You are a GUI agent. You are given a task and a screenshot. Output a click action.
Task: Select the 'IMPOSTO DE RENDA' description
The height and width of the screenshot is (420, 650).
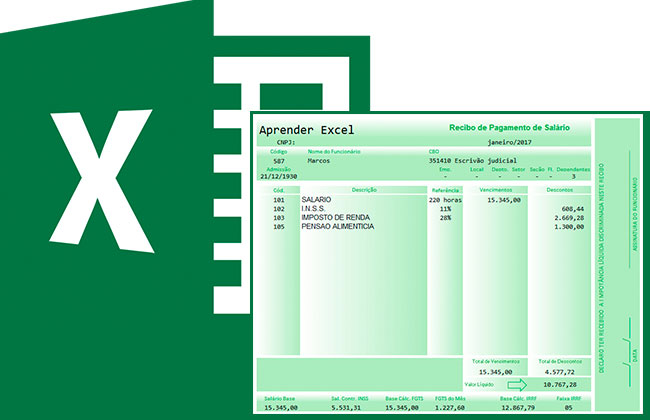pyautogui.click(x=335, y=217)
